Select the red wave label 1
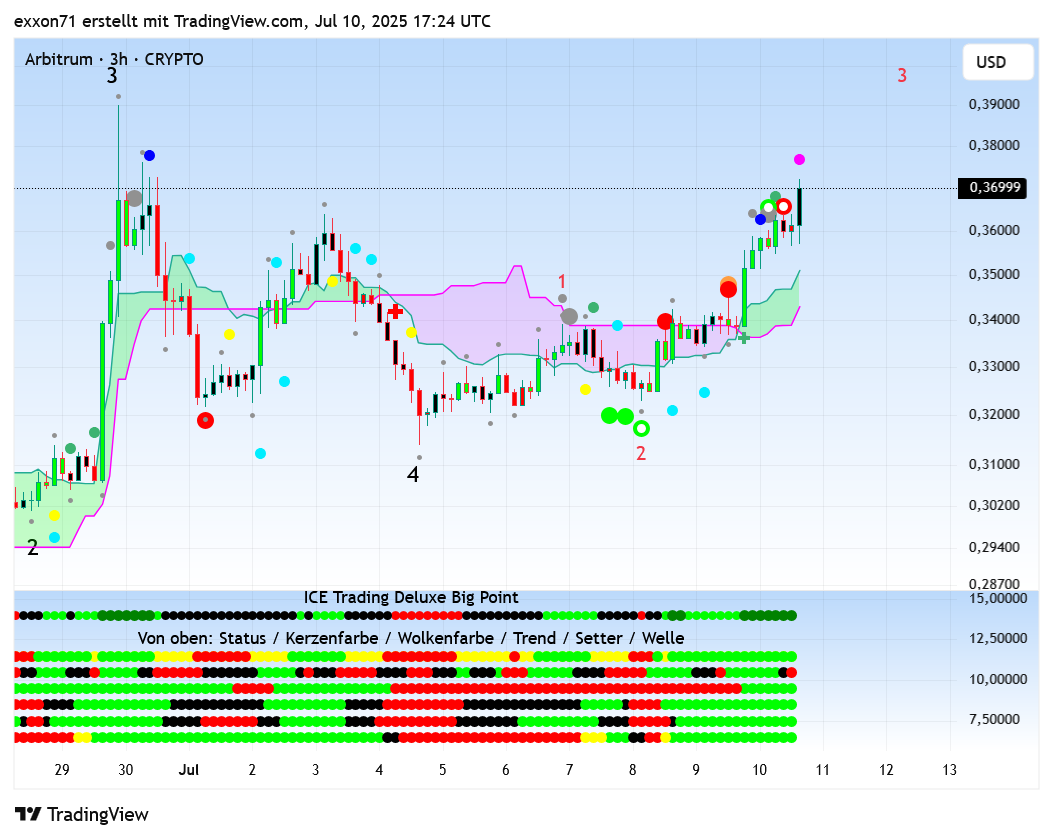The height and width of the screenshot is (839, 1053). tap(562, 282)
